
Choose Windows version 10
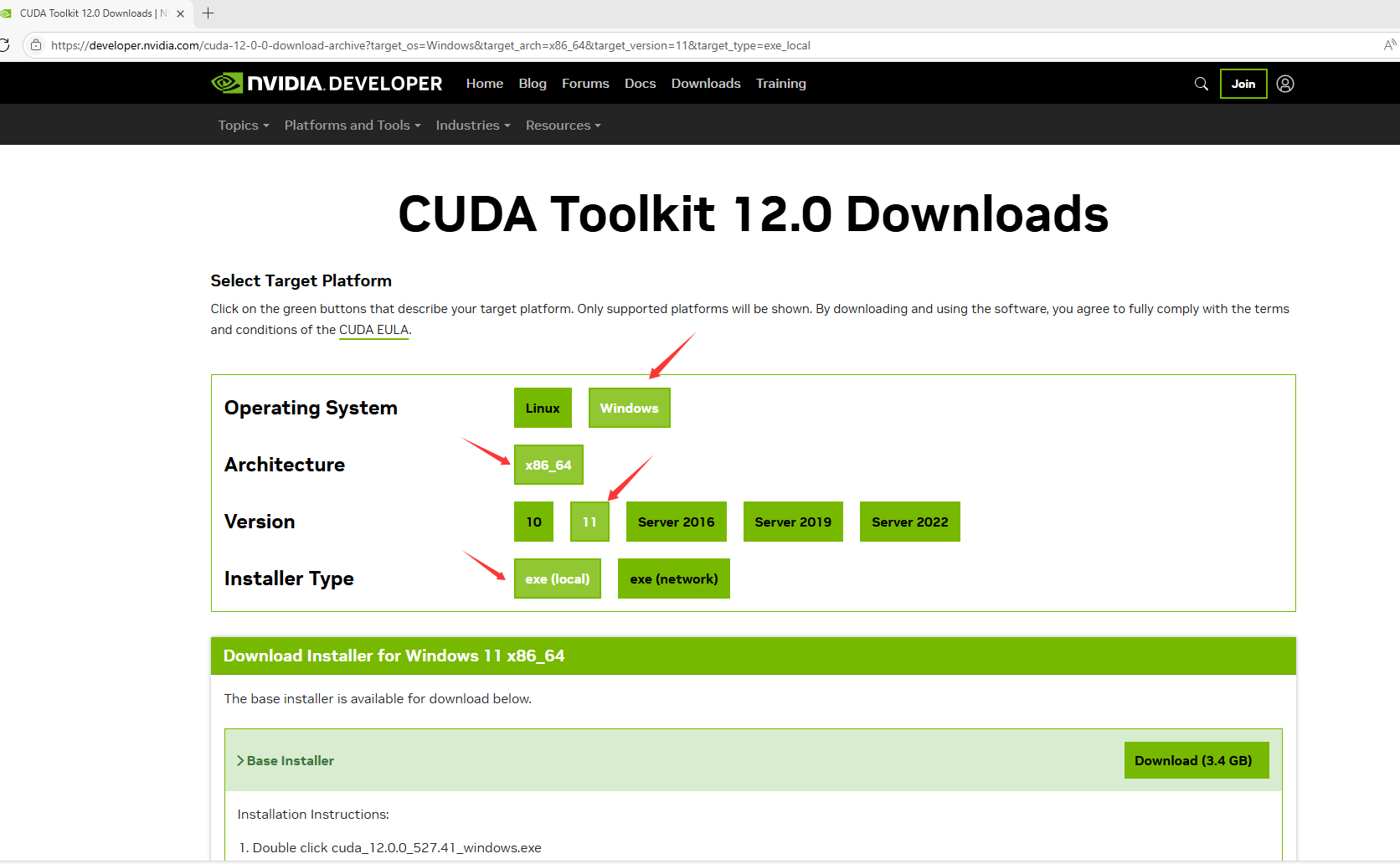point(533,522)
